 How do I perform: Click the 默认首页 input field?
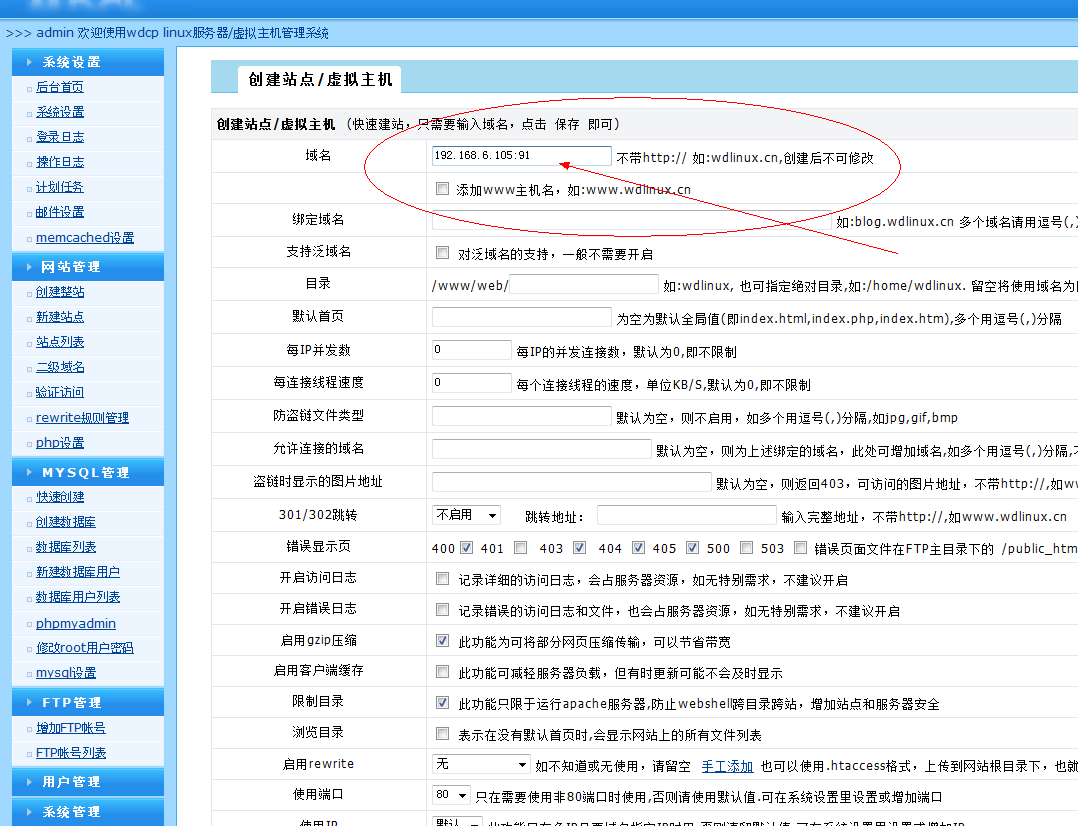521,317
